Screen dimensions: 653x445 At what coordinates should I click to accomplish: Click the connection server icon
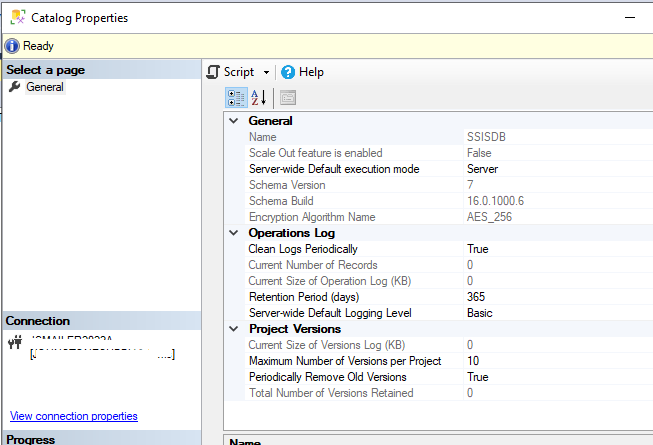click(15, 343)
